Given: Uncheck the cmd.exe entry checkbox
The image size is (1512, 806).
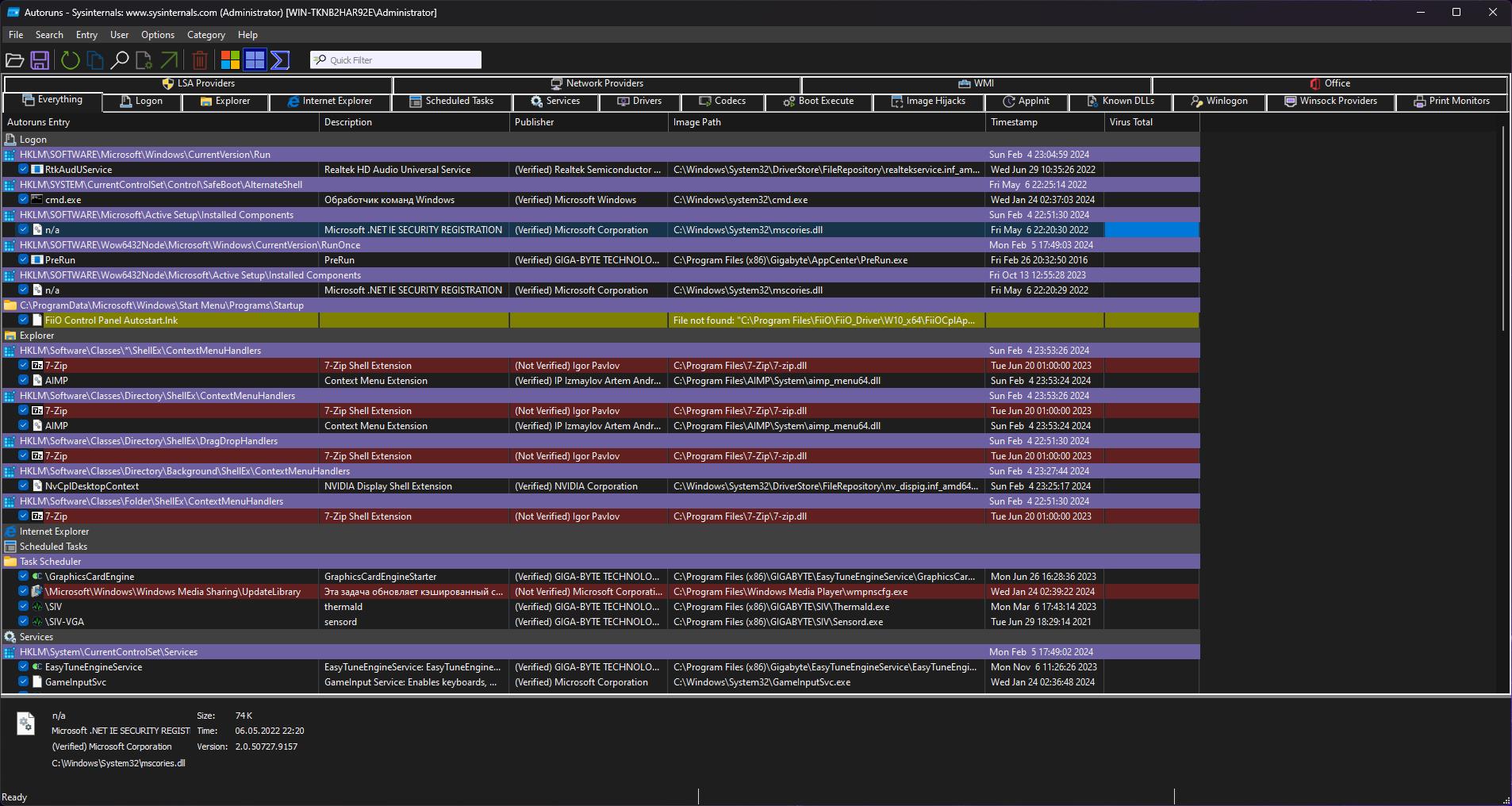Looking at the screenshot, I should click(x=24, y=200).
